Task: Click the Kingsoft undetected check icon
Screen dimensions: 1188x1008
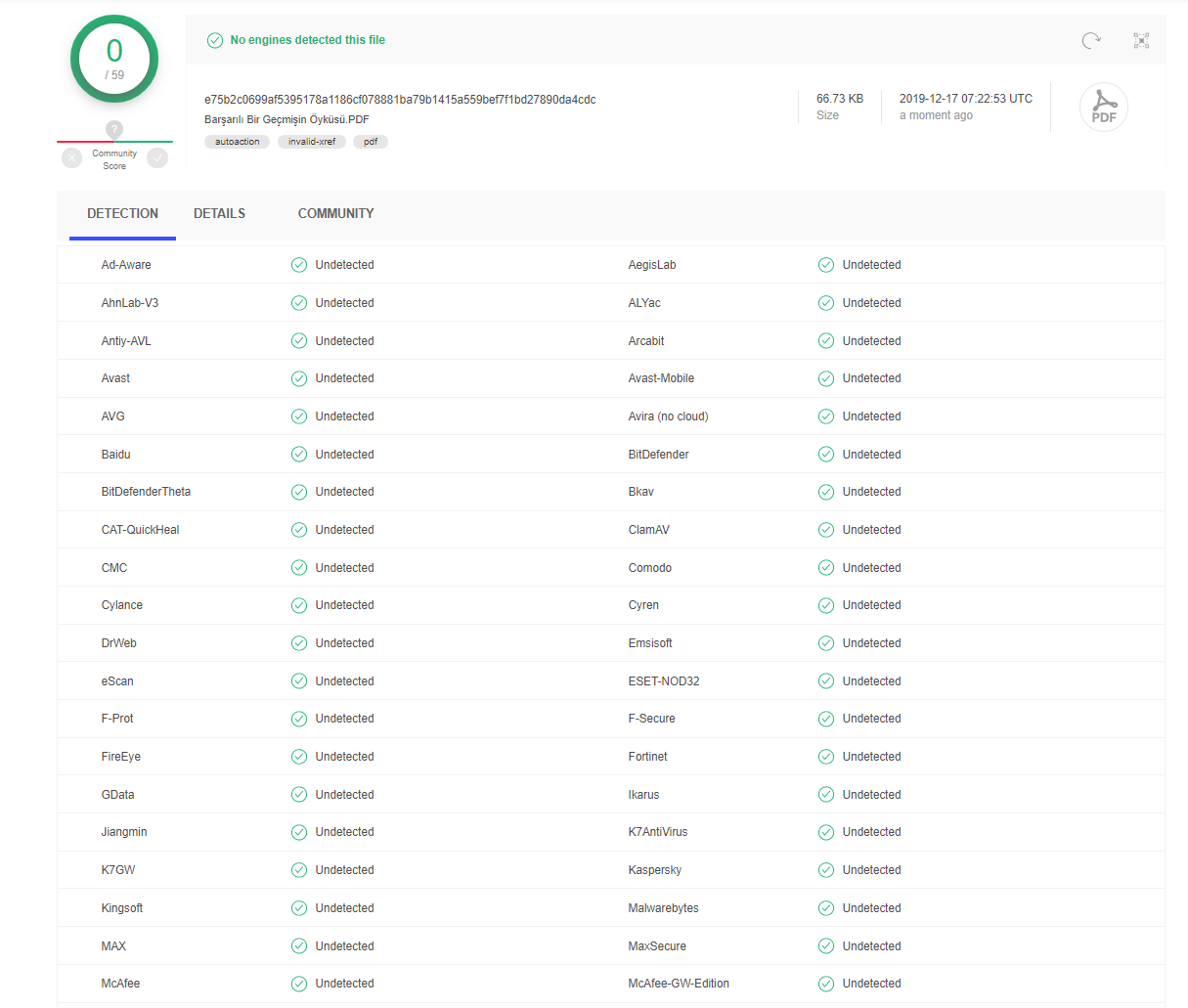Action: coord(299,908)
